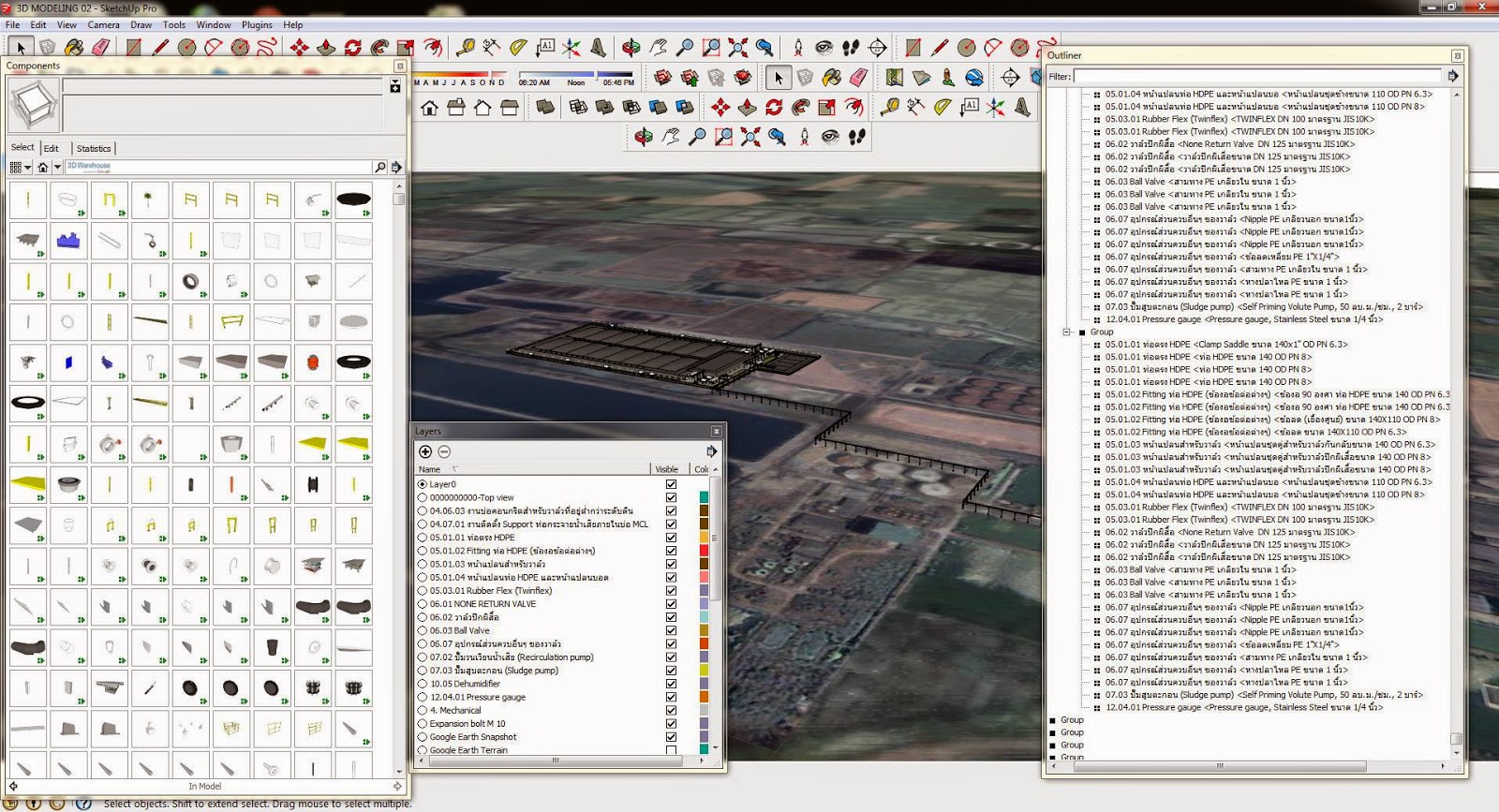Open Components view options dropdown

click(21, 167)
